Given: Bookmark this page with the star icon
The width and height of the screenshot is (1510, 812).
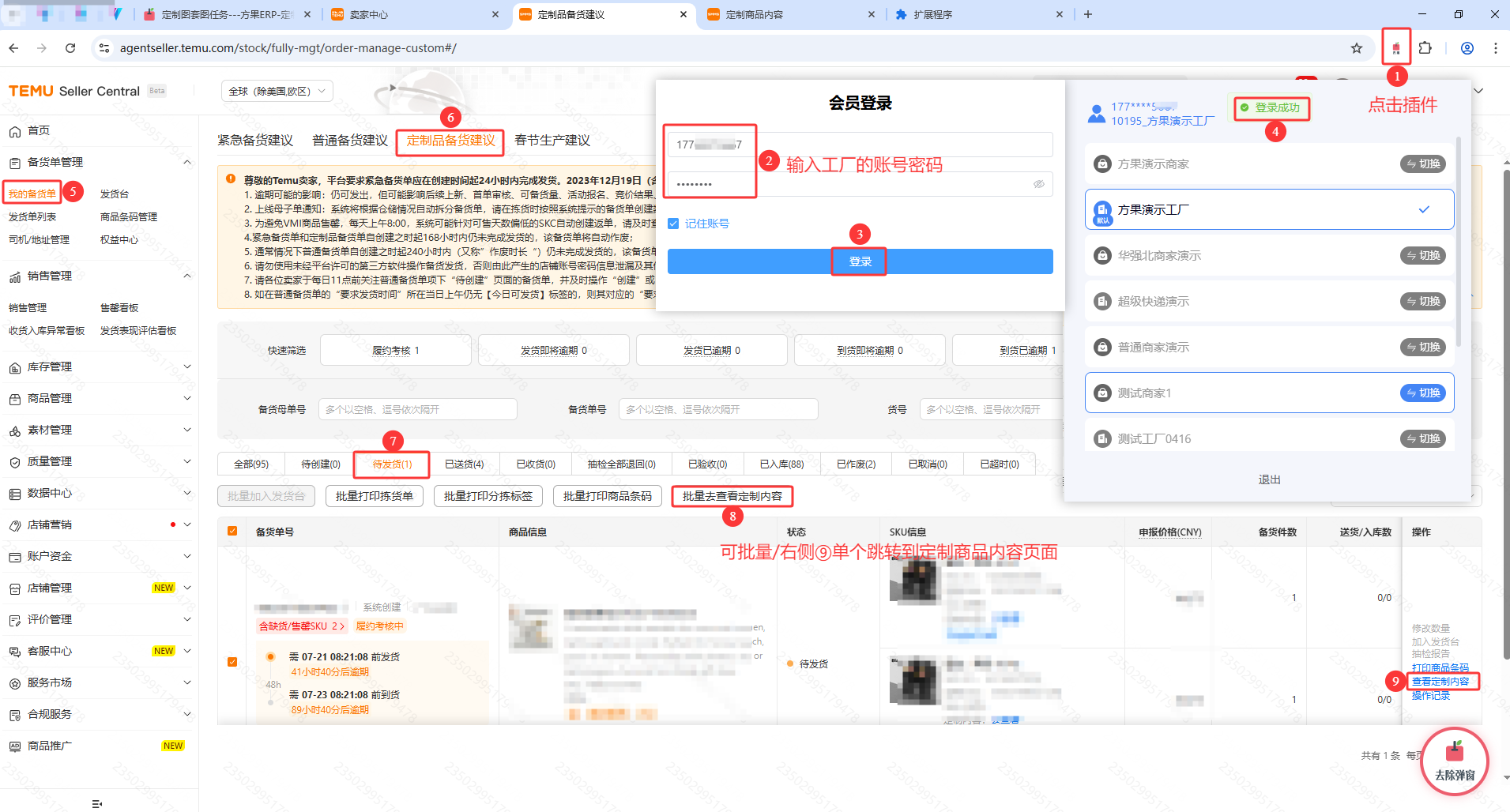Looking at the screenshot, I should pyautogui.click(x=1357, y=48).
